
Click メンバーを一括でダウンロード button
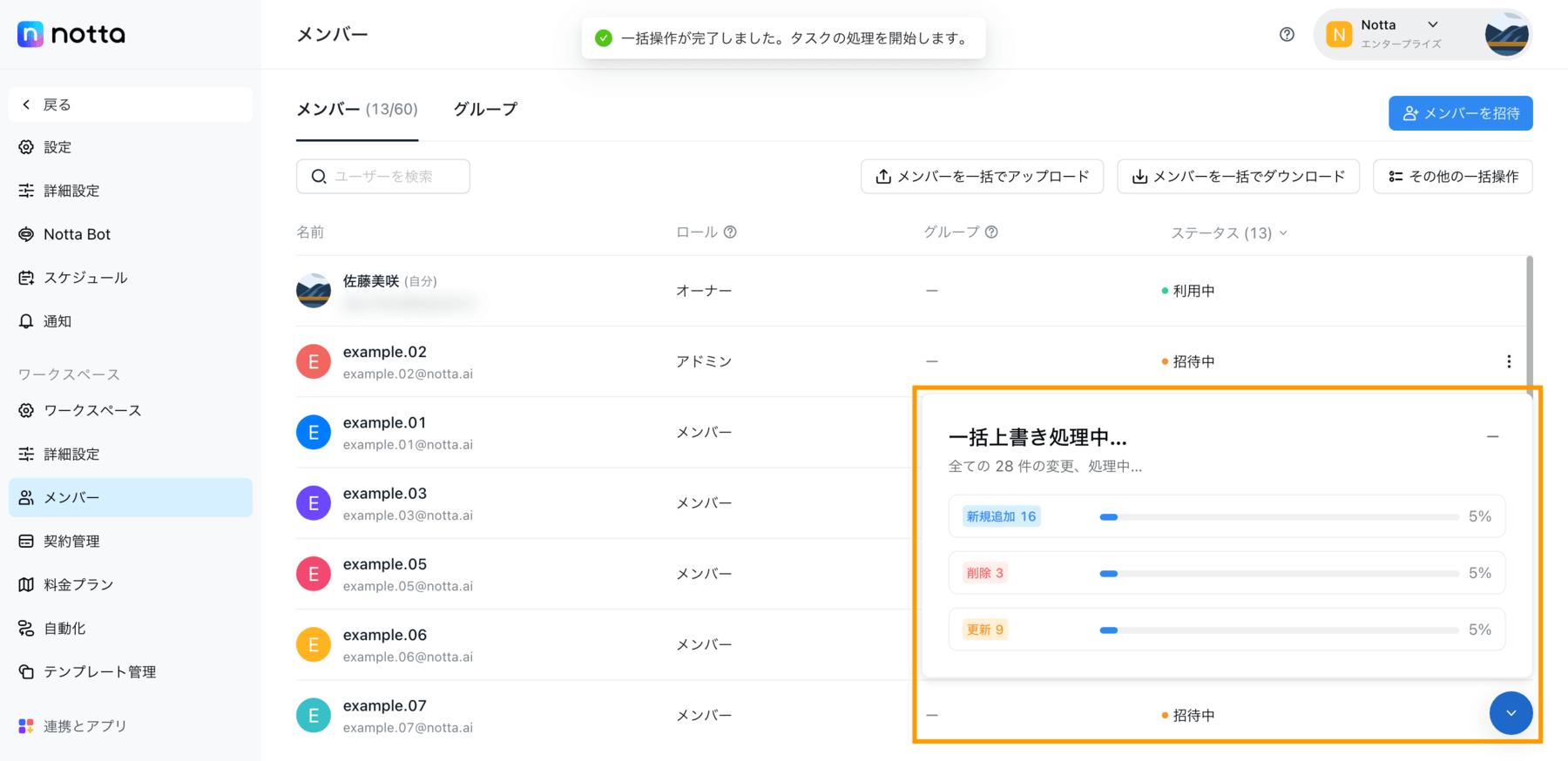coord(1238,176)
